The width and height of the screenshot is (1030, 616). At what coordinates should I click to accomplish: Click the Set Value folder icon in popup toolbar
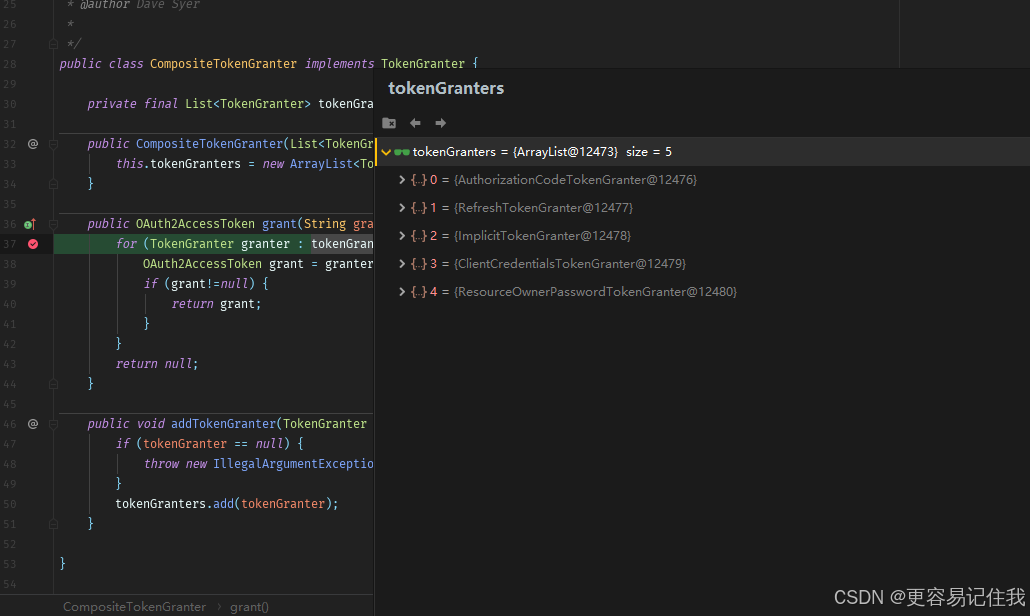389,123
